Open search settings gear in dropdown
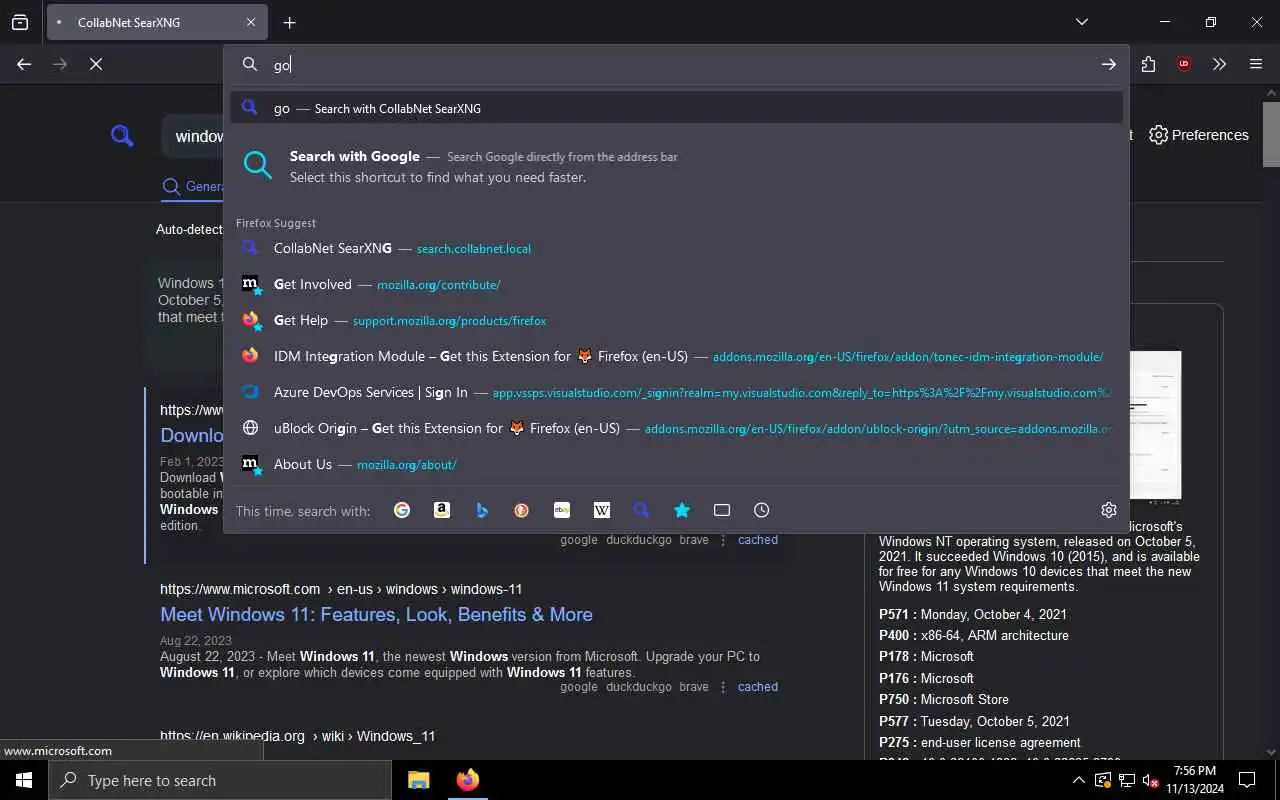 pyautogui.click(x=1109, y=510)
